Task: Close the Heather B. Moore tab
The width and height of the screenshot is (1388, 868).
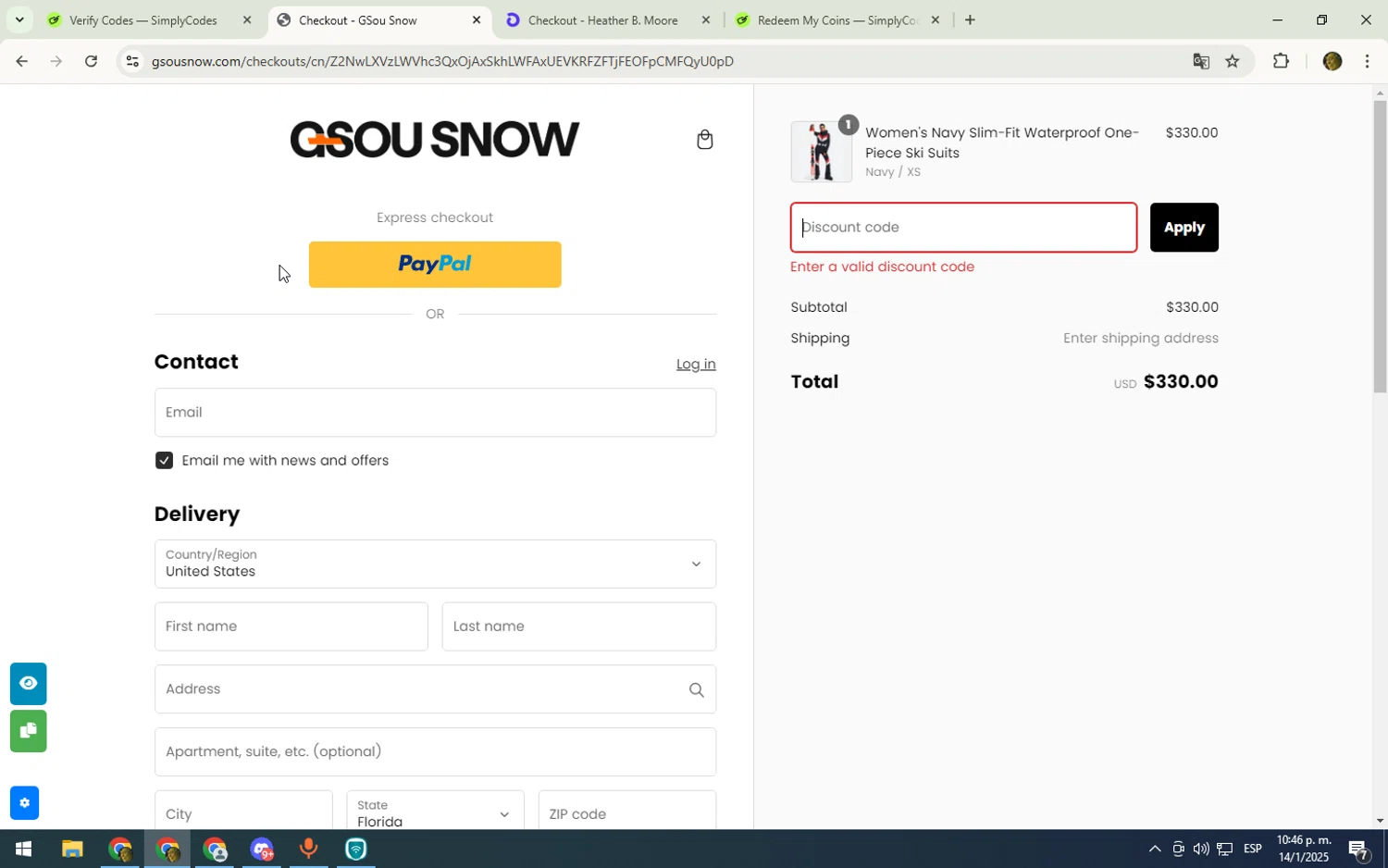Action: click(706, 19)
